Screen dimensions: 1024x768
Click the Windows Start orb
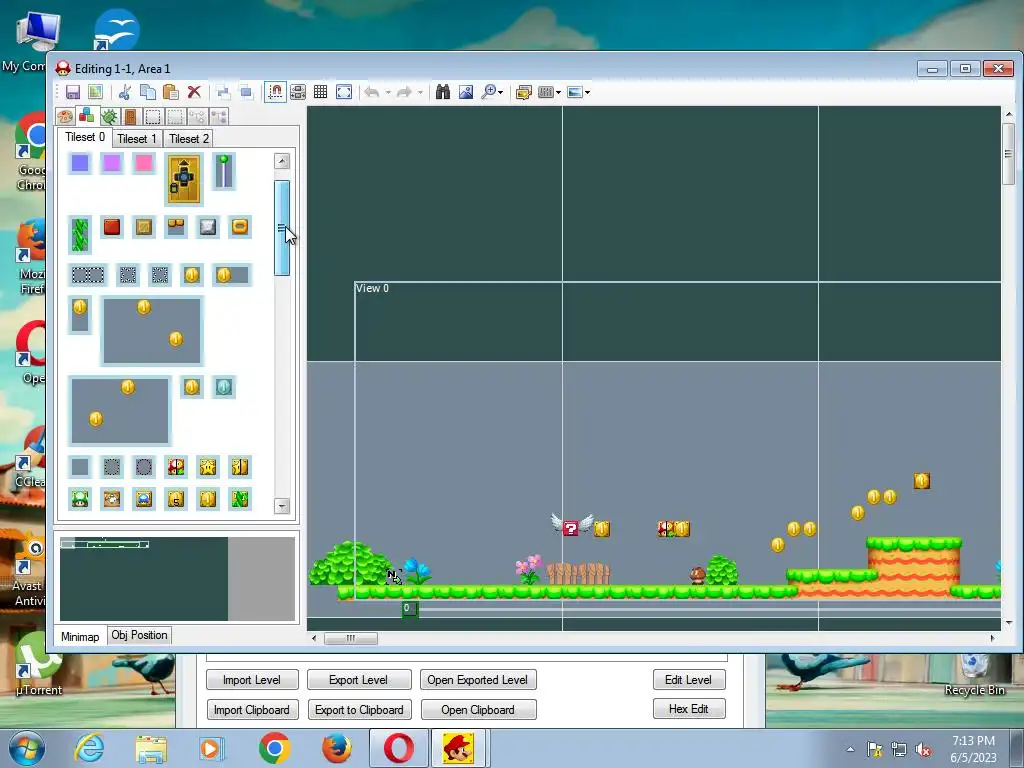[27, 748]
